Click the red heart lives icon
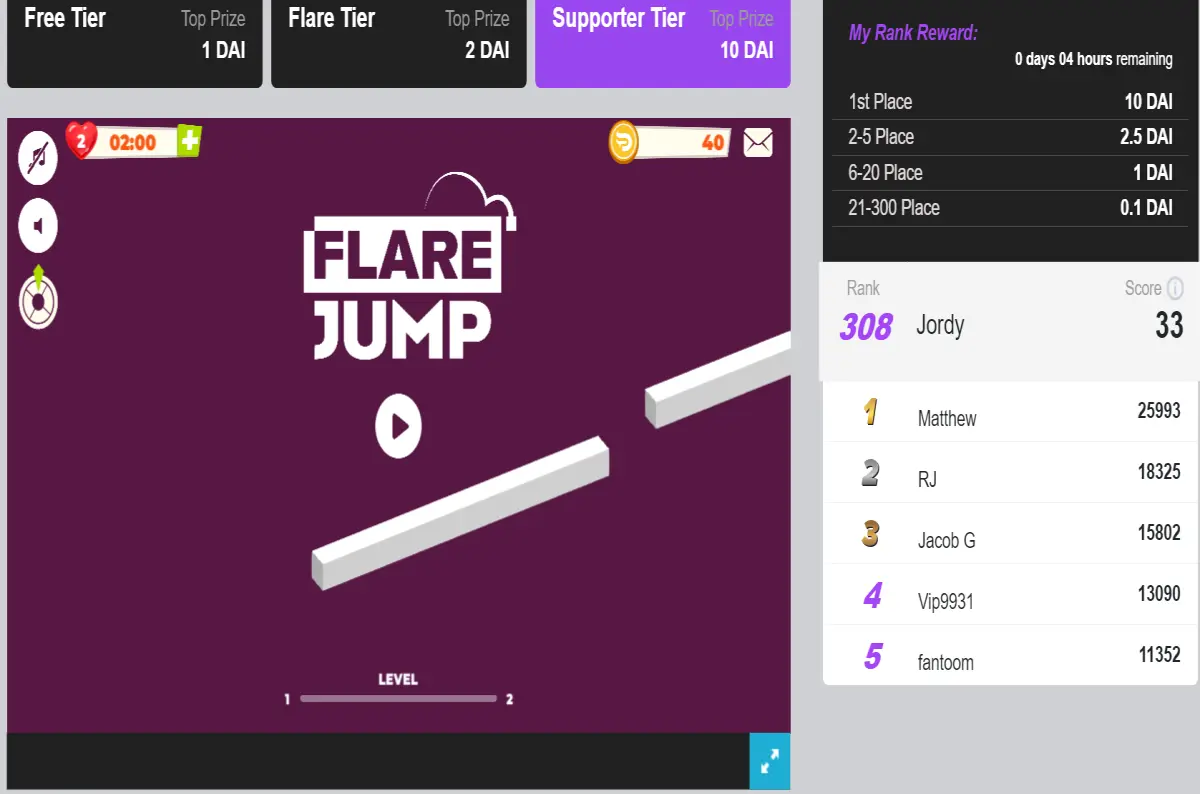 (x=81, y=141)
